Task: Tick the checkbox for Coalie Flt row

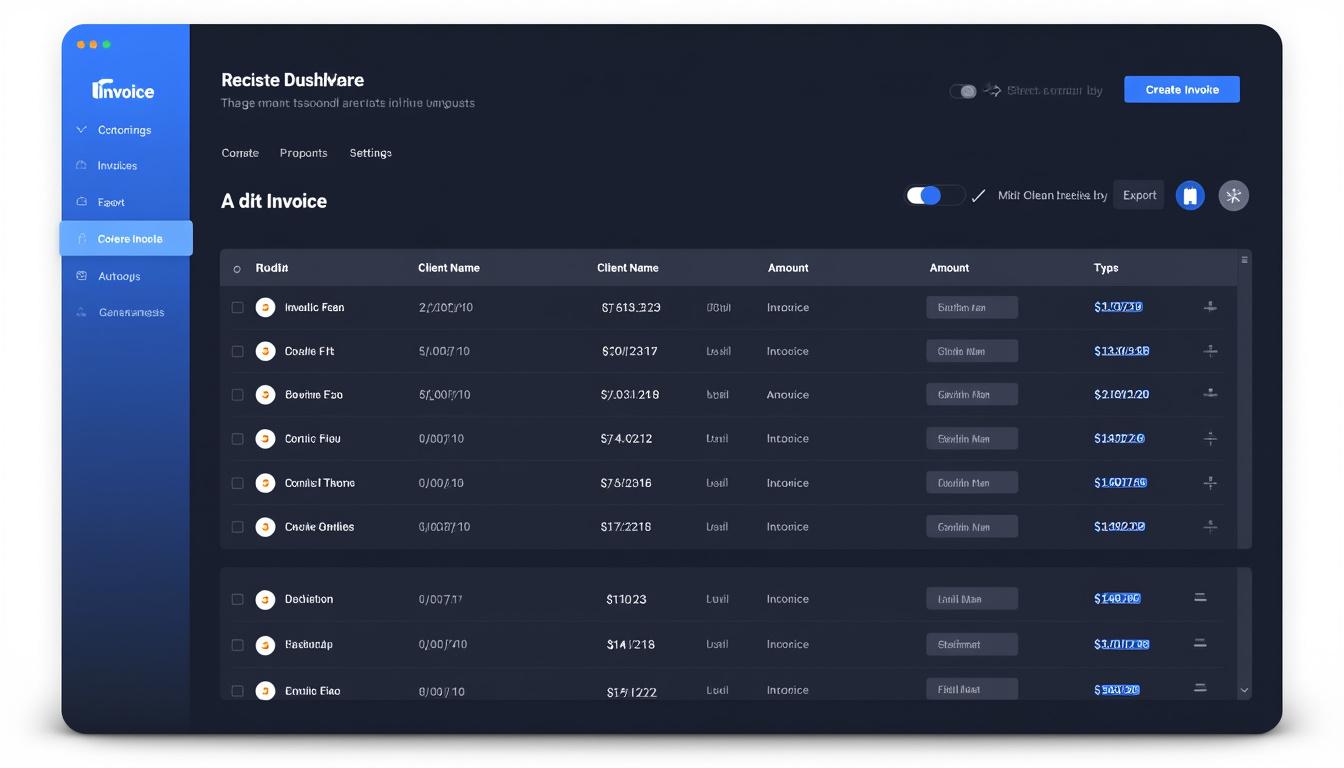Action: [x=237, y=352]
